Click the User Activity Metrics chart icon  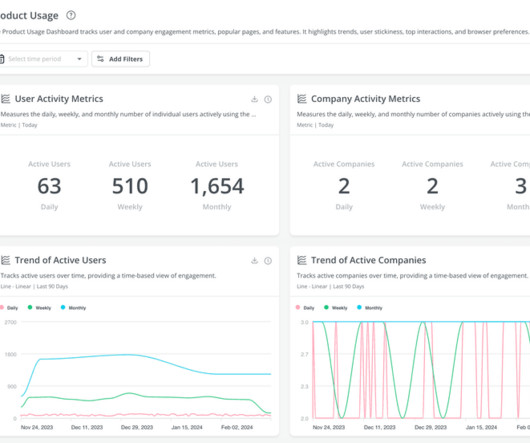(5, 99)
